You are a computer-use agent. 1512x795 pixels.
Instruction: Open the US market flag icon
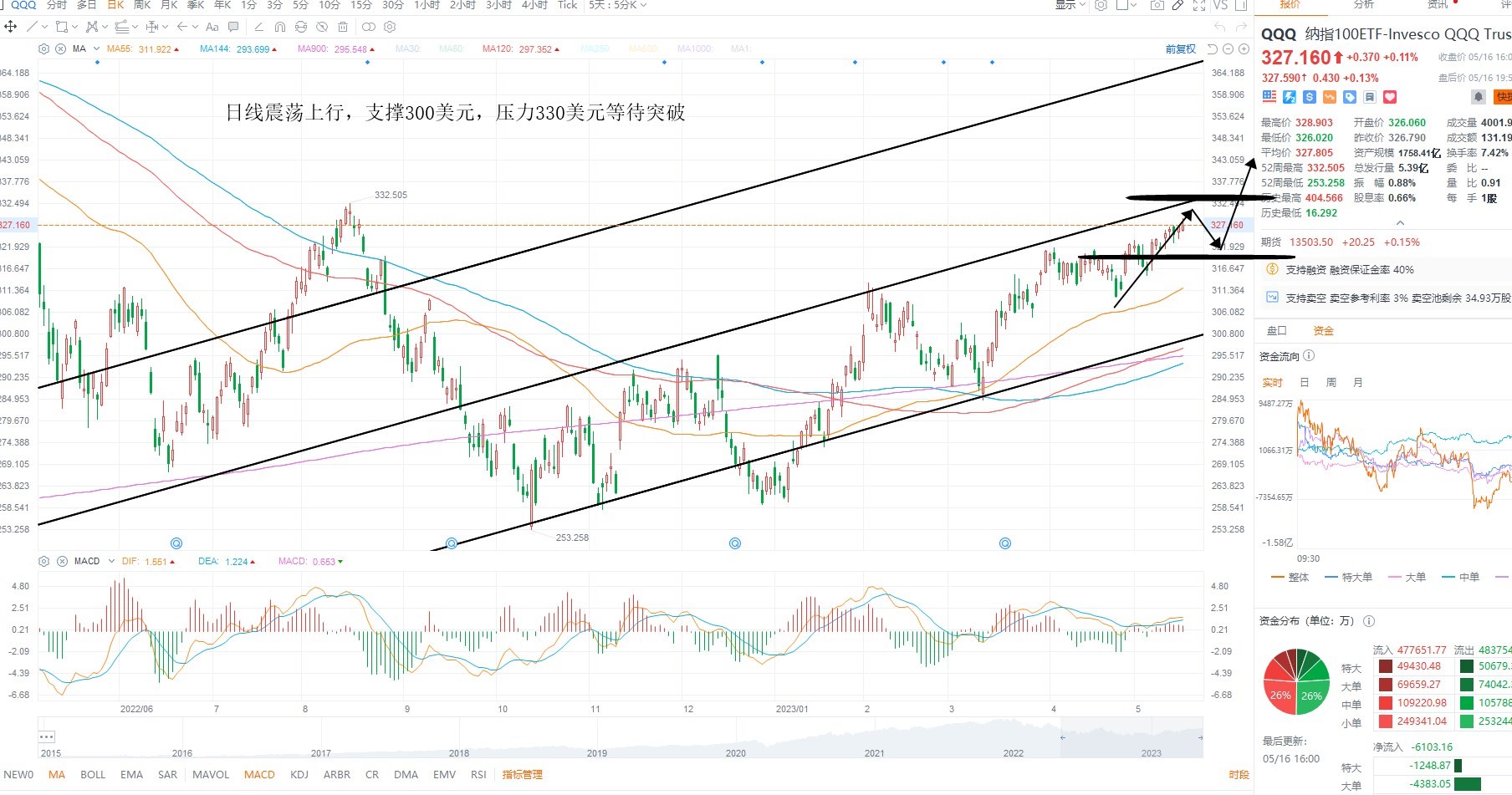click(x=1269, y=97)
